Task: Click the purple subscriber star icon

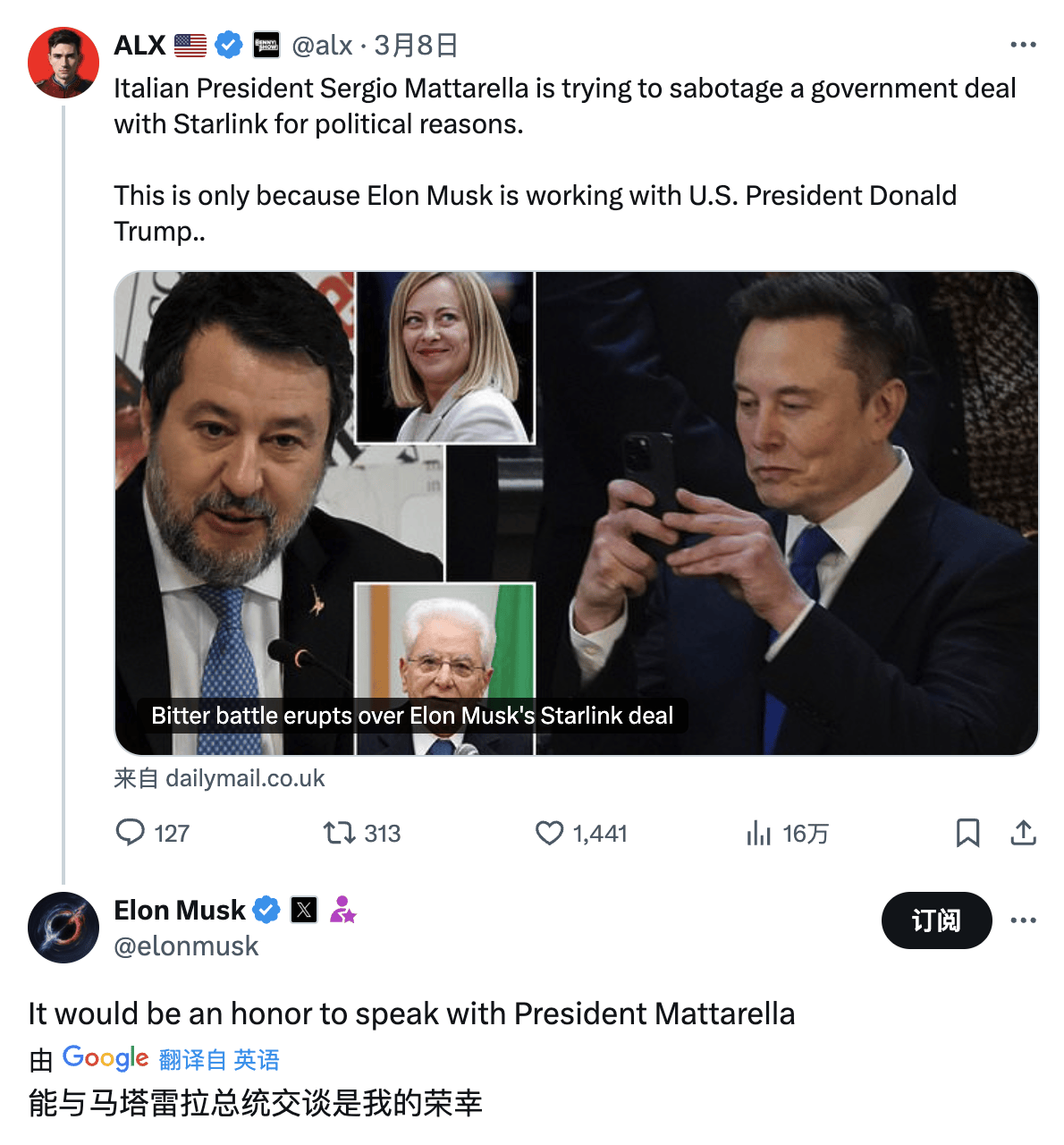Action: (x=342, y=911)
